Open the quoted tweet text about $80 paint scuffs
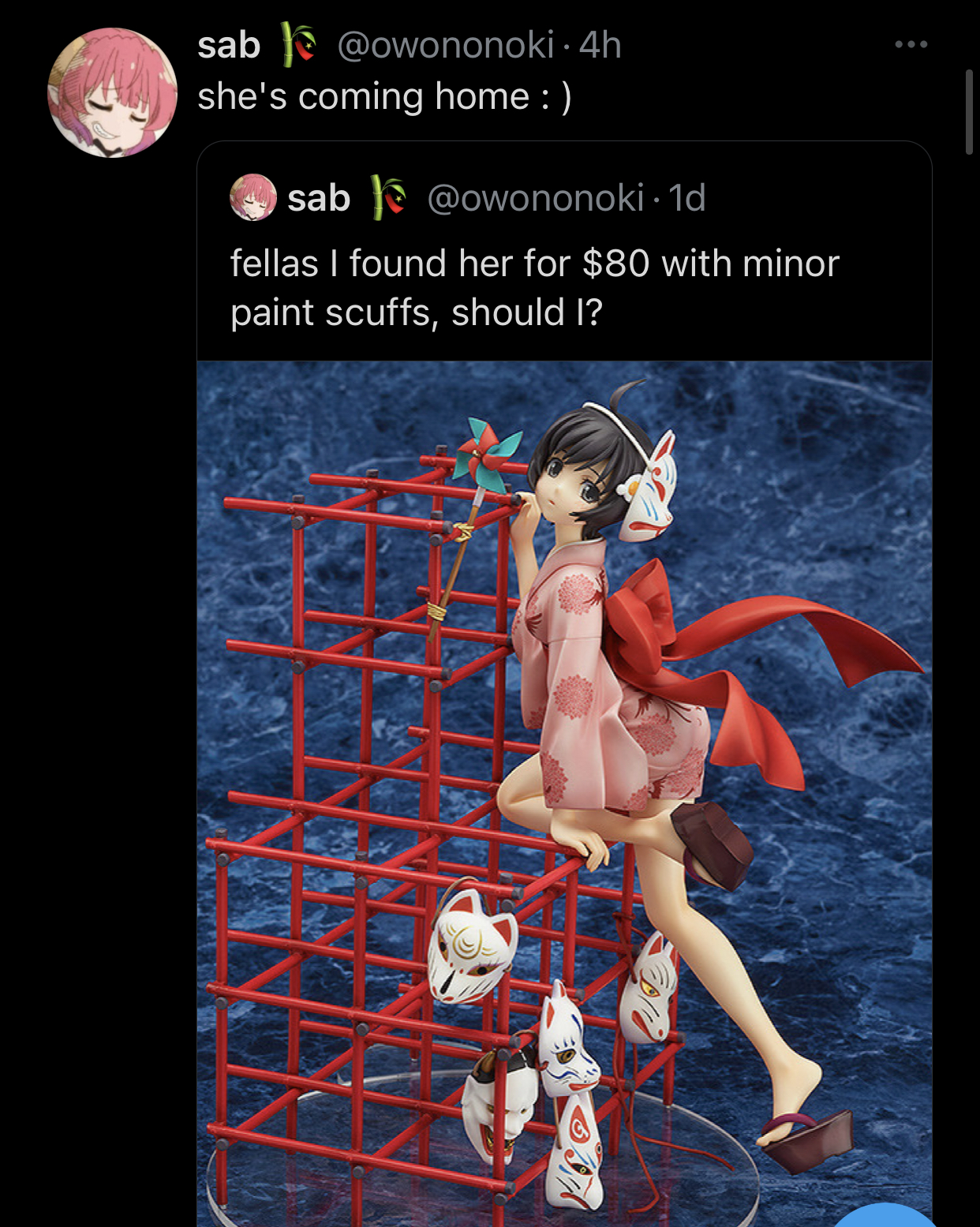980x1227 pixels. [534, 288]
